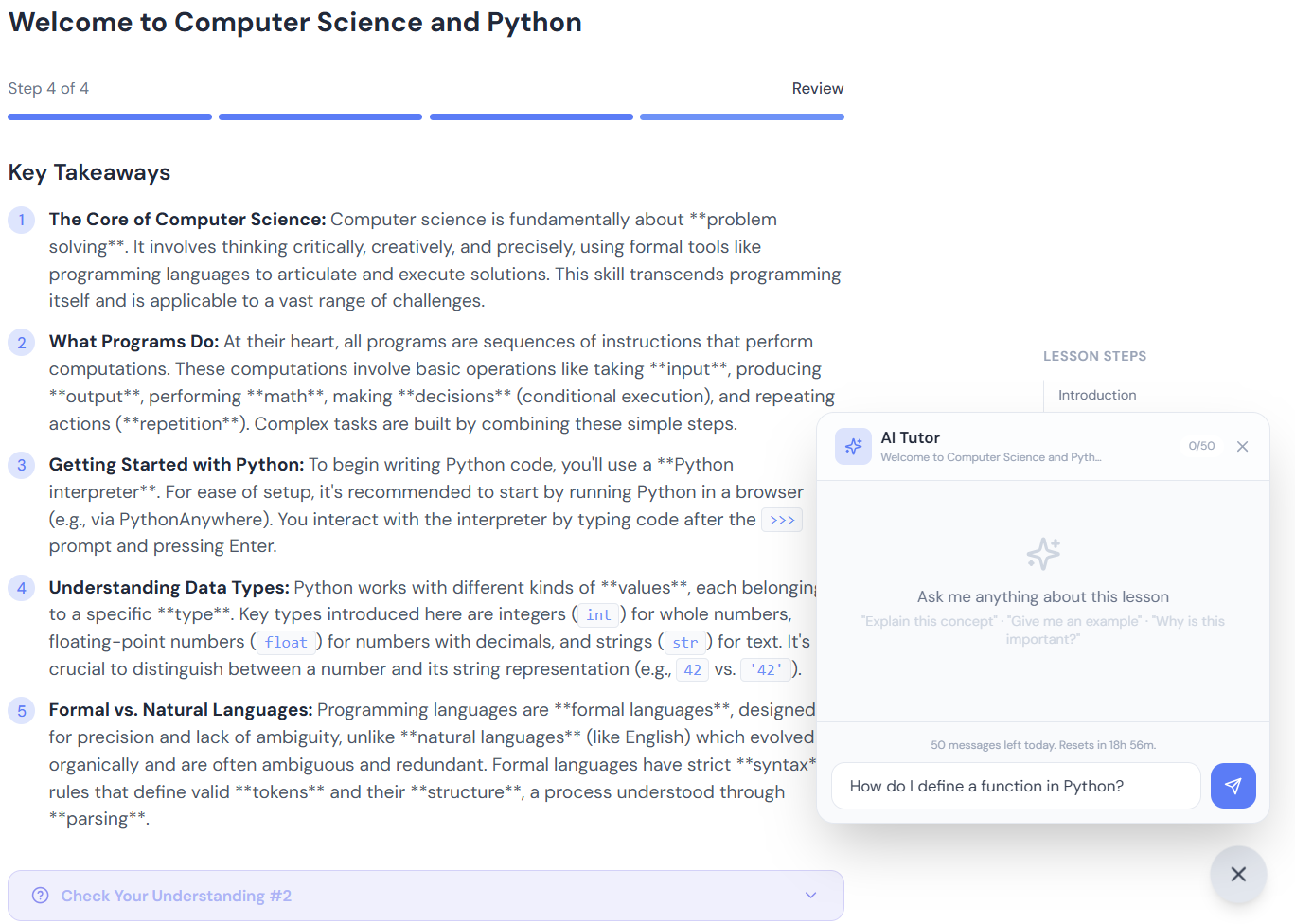Click the 'int' code snippet

(598, 615)
